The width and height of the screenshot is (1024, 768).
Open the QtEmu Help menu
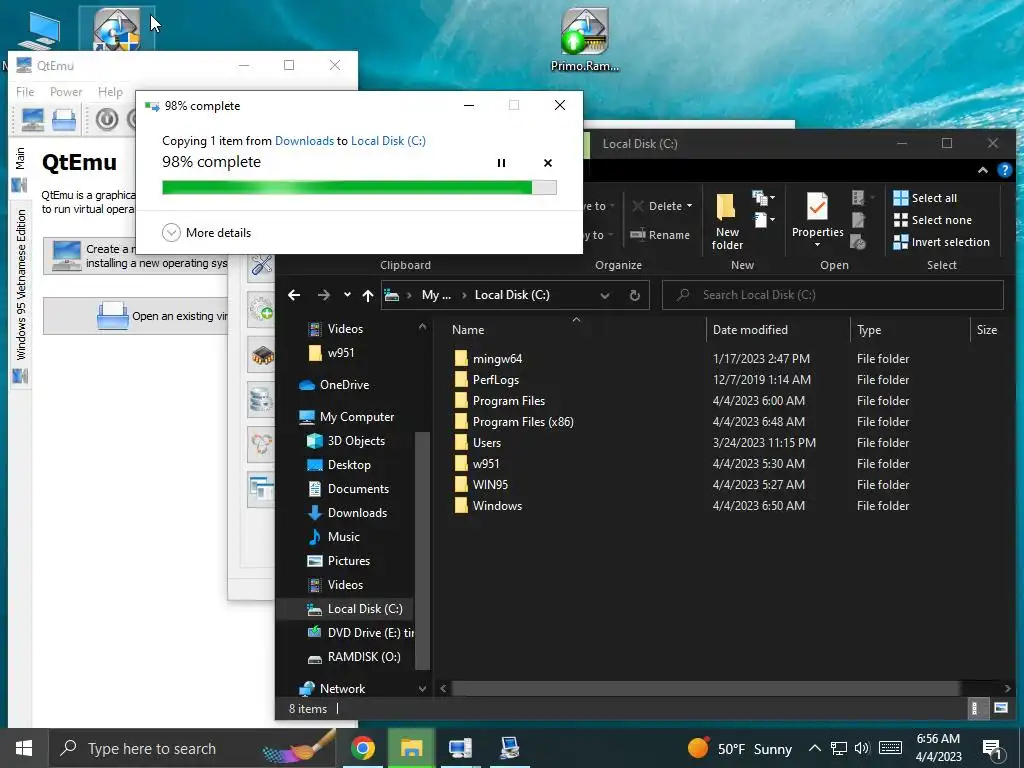(x=110, y=92)
